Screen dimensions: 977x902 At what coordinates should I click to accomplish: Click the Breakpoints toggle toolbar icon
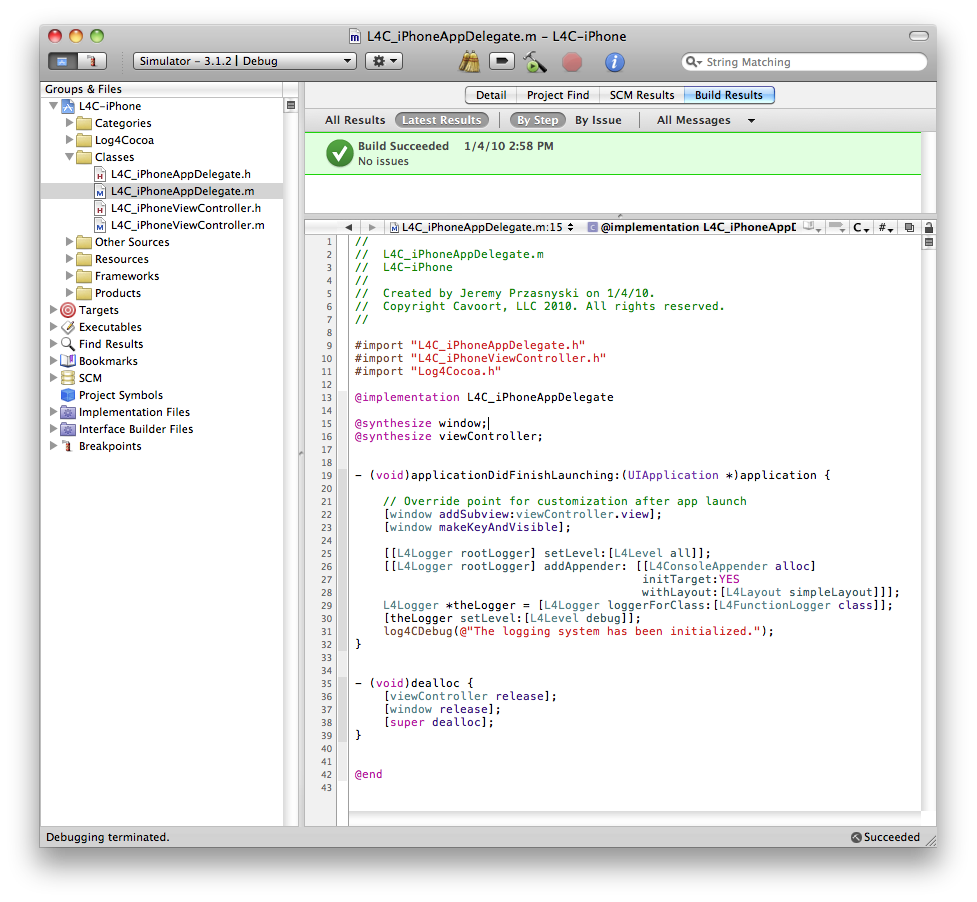(502, 61)
